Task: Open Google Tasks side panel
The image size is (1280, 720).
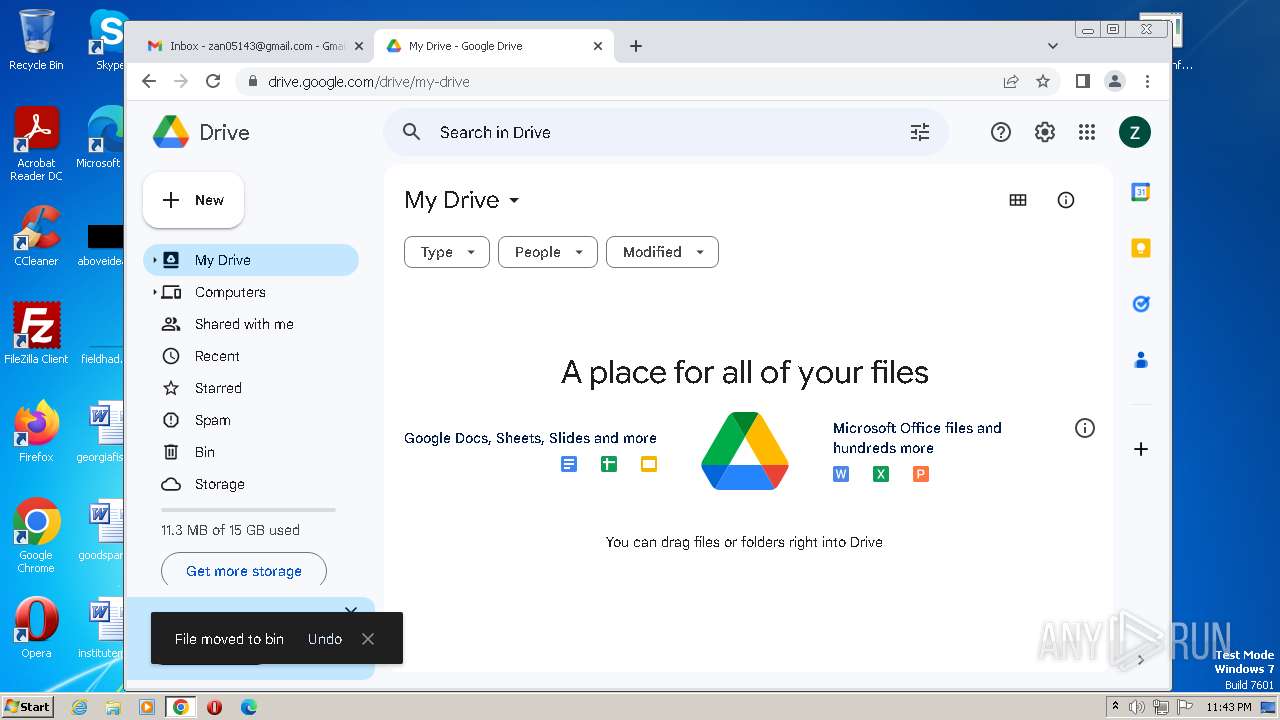Action: tap(1141, 304)
